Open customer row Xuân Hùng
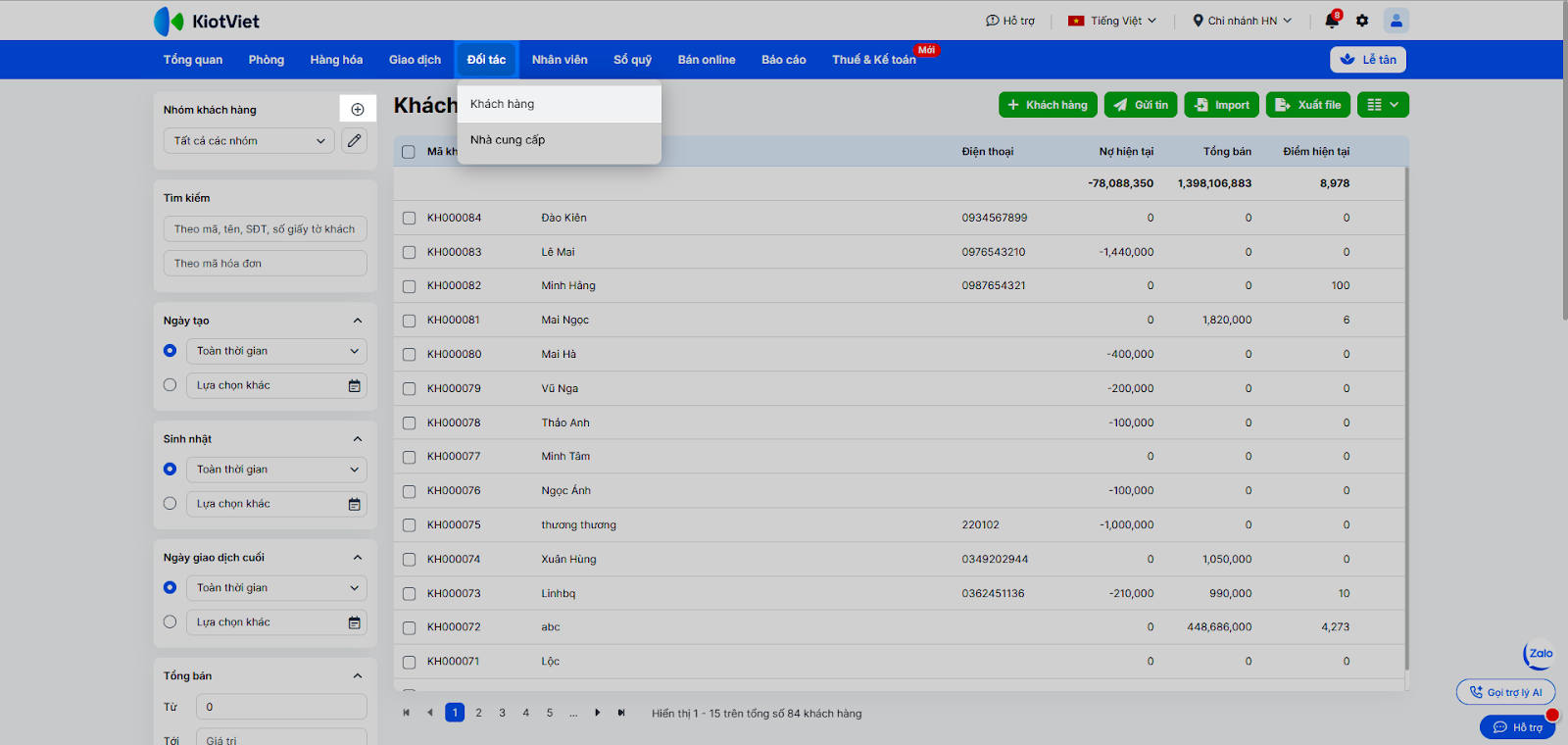Image resolution: width=1568 pixels, height=745 pixels. tap(900, 560)
